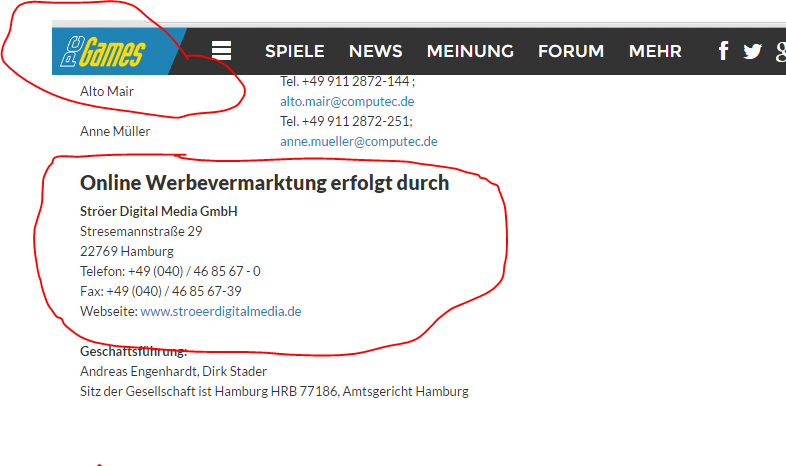786x466 pixels.
Task: Open the SPIELE menu
Action: [x=295, y=51]
